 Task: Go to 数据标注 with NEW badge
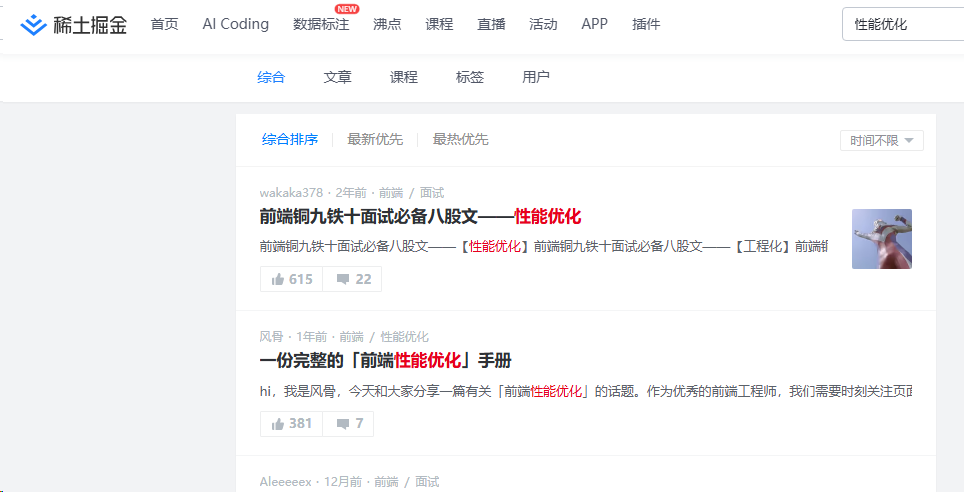click(x=321, y=25)
